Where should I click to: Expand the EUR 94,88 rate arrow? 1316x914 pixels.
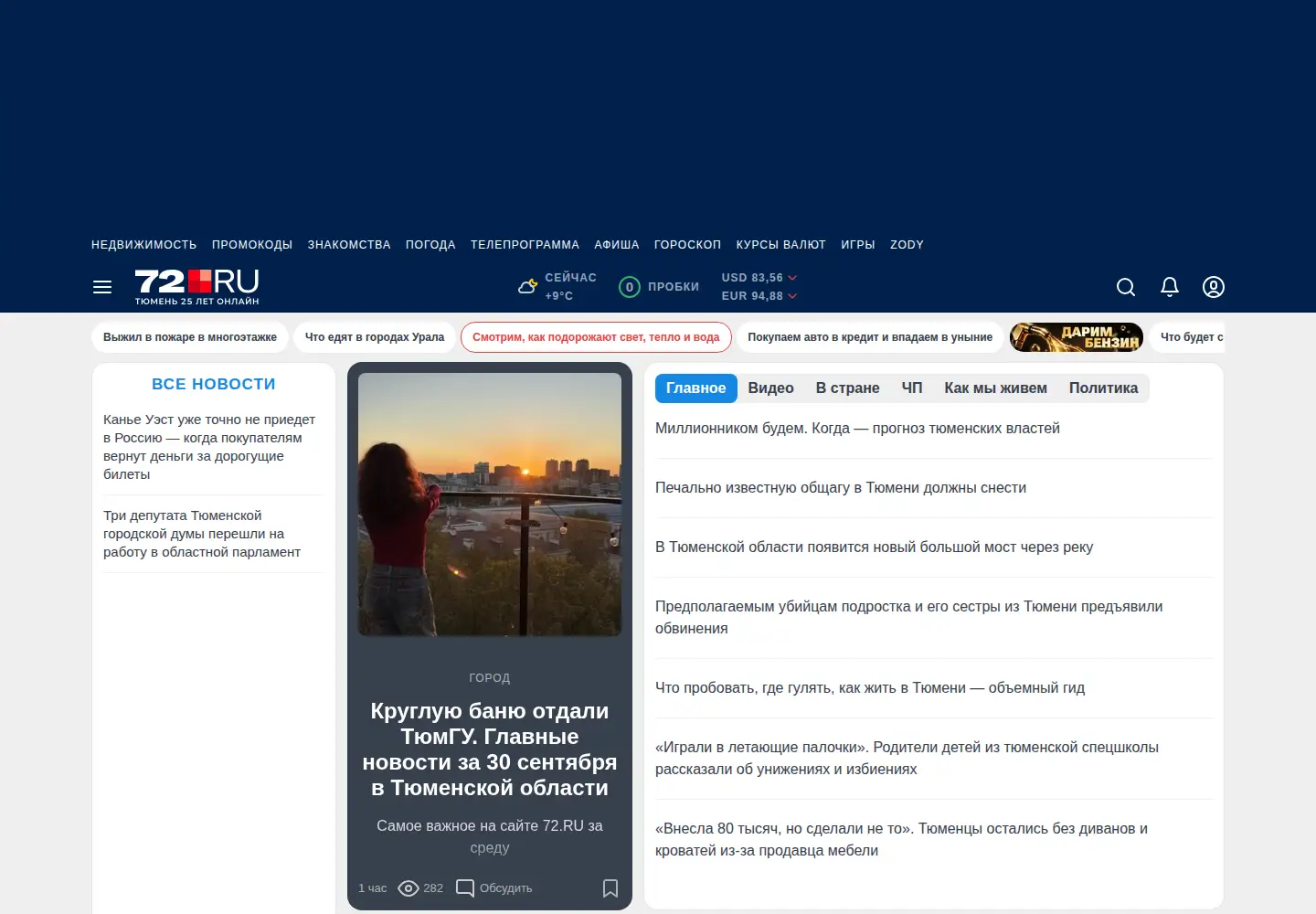point(792,296)
